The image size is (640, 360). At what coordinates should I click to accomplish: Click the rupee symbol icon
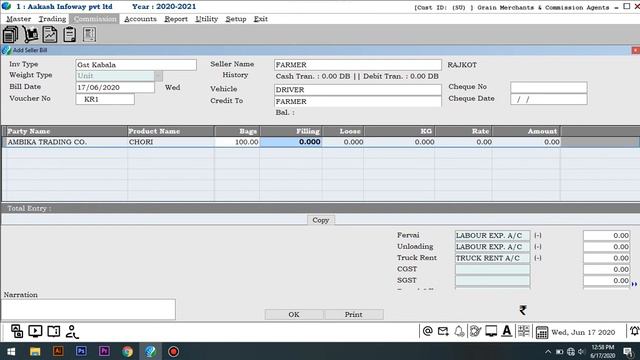523,310
